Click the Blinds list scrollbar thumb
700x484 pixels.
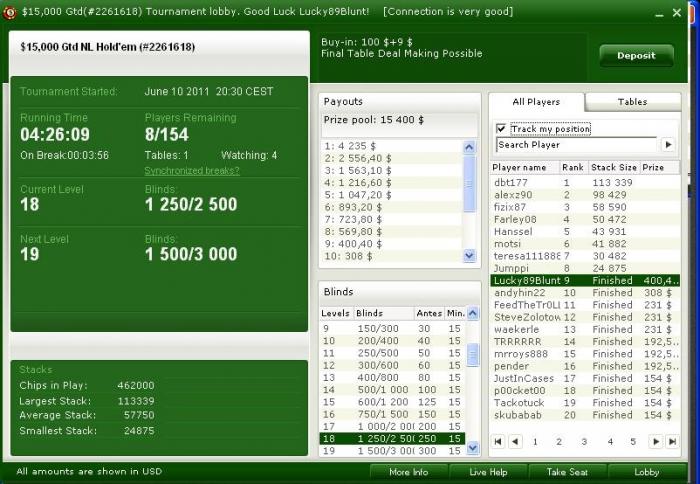tap(473, 355)
